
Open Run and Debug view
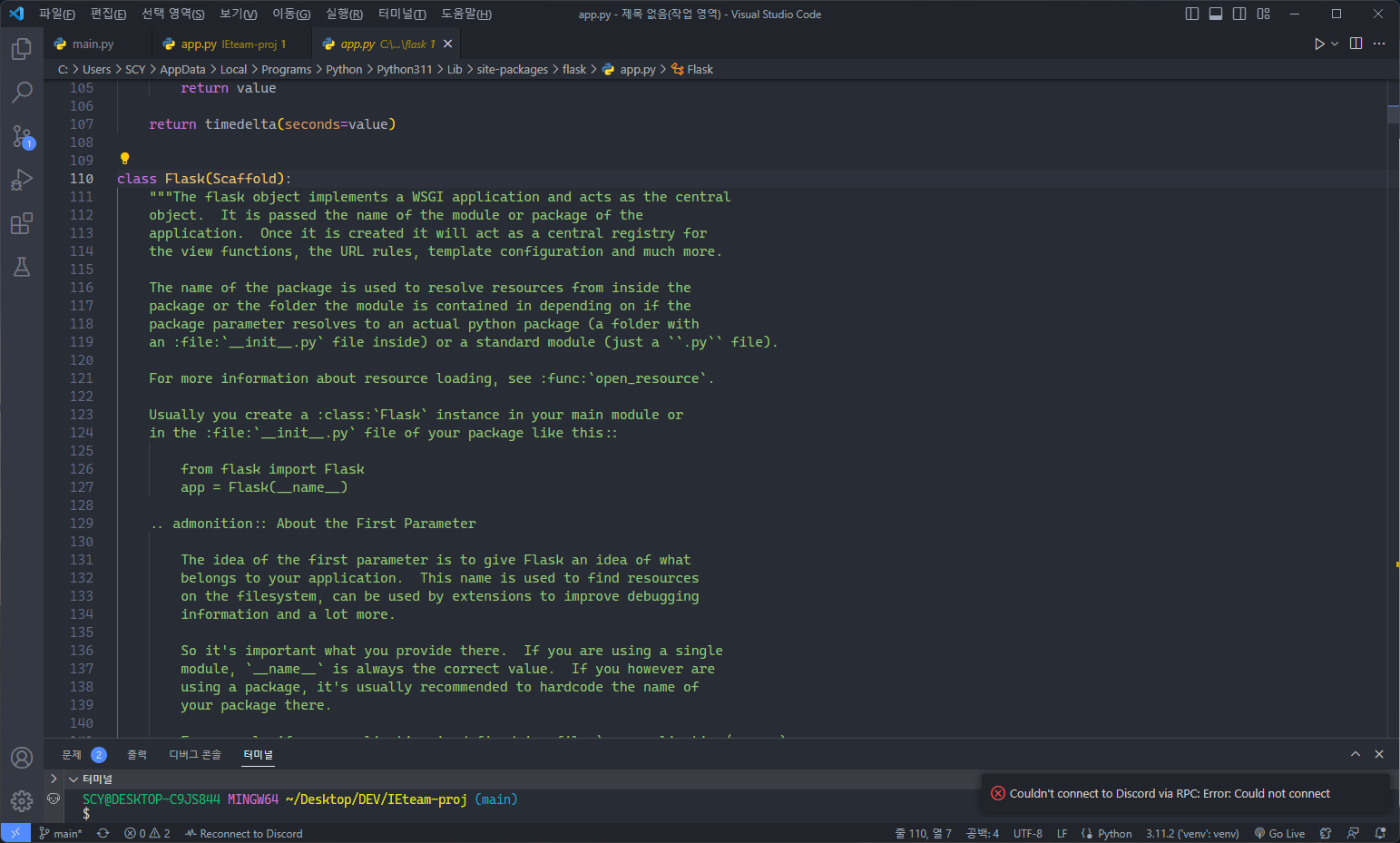22,180
